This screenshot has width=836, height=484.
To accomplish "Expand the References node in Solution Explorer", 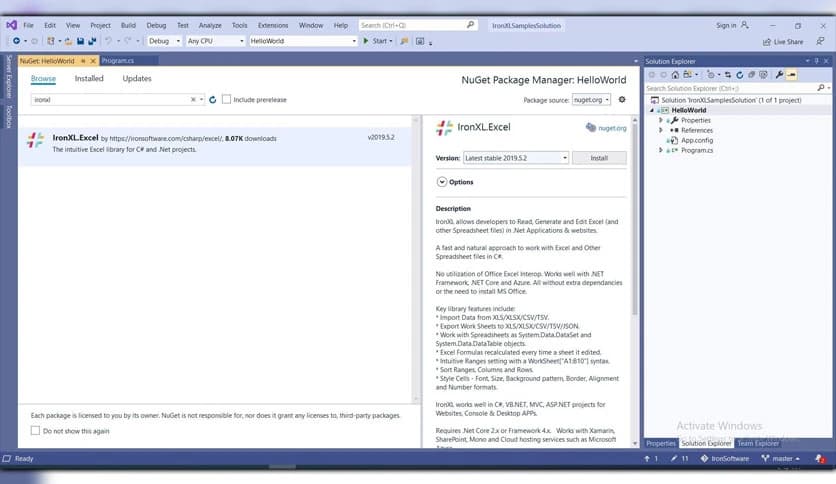I will (x=661, y=130).
